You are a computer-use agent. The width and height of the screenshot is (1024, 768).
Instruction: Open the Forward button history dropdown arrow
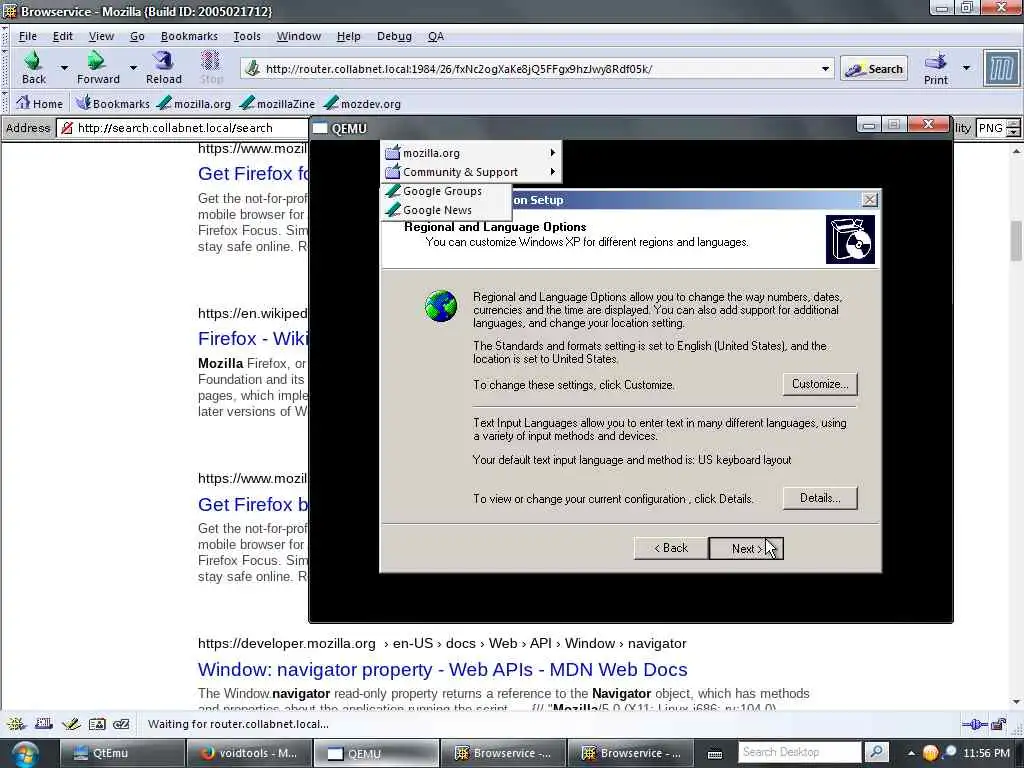(133, 67)
